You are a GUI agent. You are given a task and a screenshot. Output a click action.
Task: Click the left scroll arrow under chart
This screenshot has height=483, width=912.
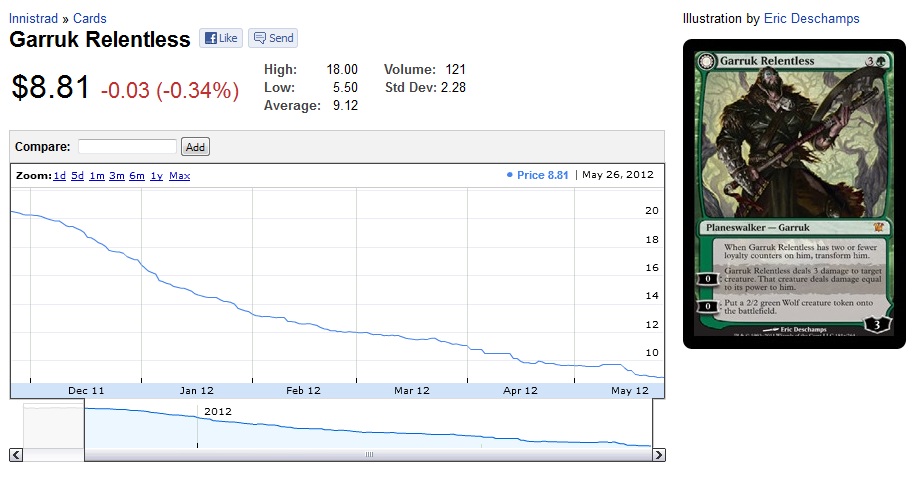tap(16, 455)
